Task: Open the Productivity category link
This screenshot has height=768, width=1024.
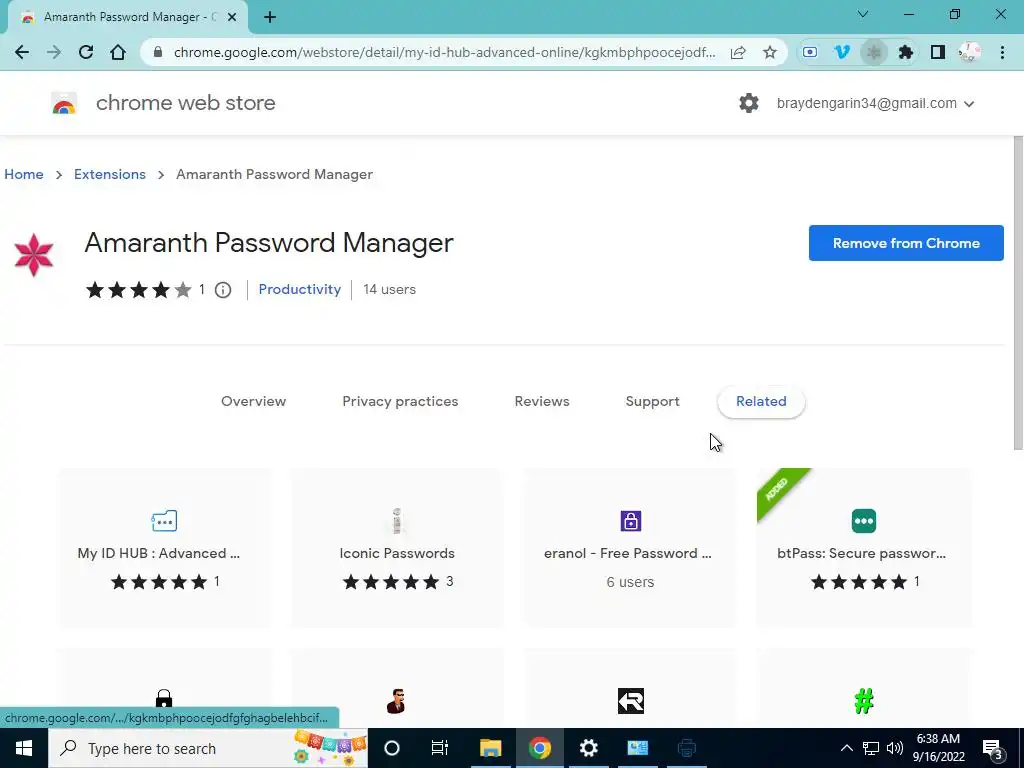Action: tap(300, 289)
